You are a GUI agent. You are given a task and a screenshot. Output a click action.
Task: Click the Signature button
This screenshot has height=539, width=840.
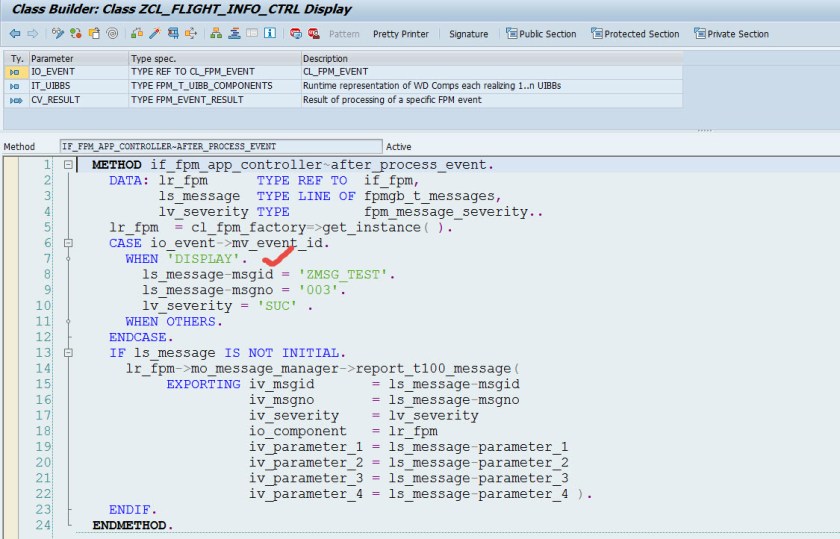click(x=468, y=34)
